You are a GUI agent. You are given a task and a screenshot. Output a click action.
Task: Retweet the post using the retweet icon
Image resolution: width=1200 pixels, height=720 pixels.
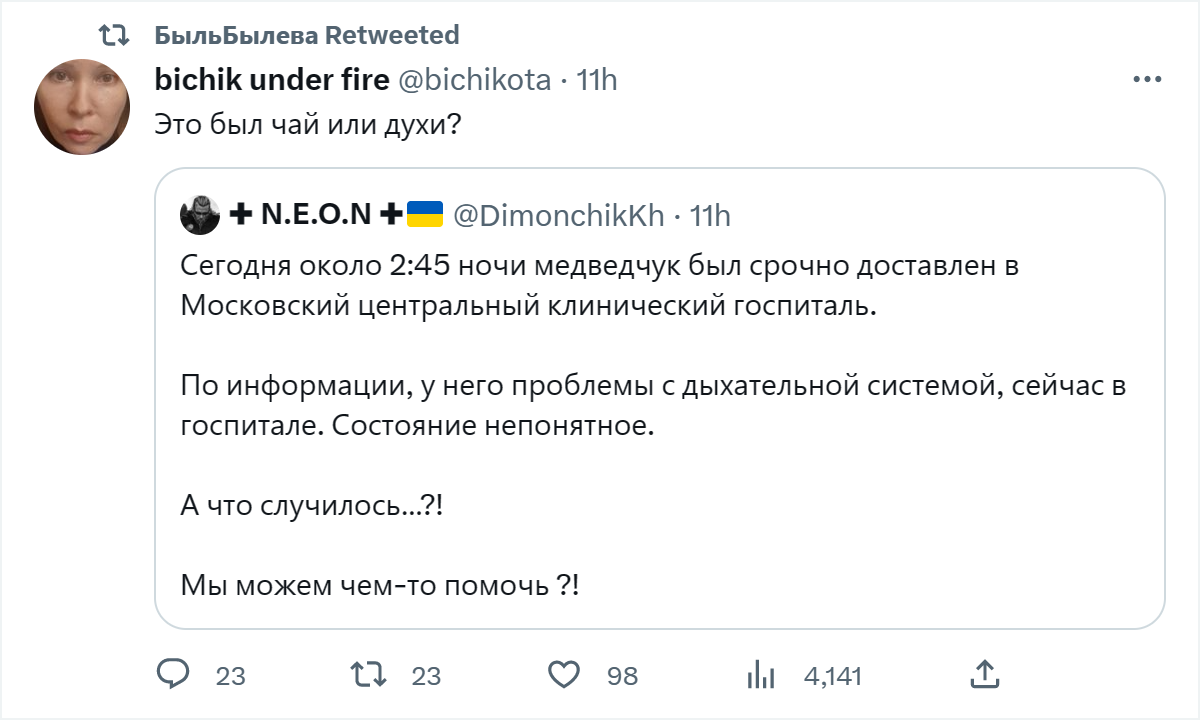click(x=370, y=675)
